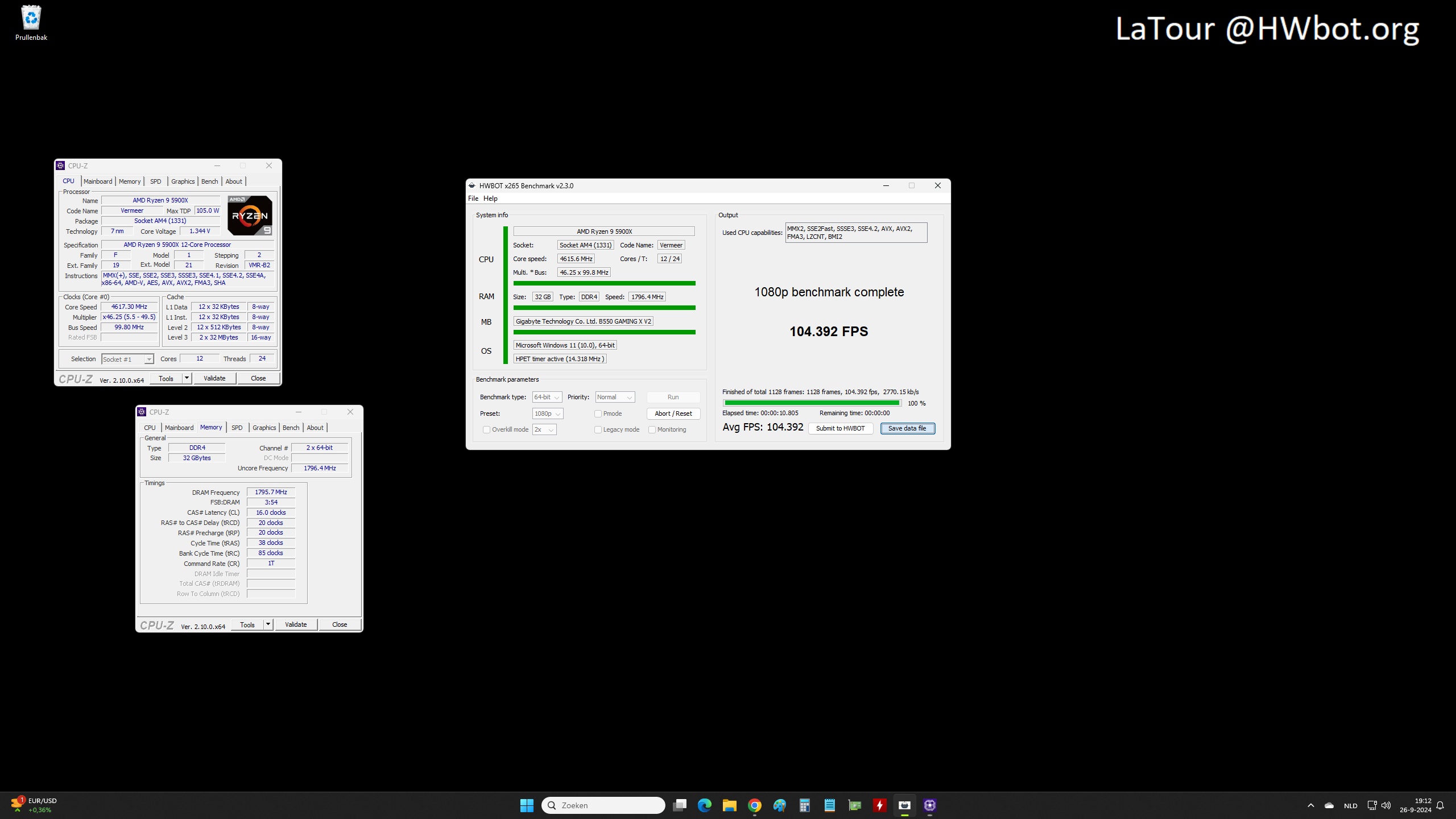
Task: Open the green graphics card app on taskbar
Action: tap(855, 805)
